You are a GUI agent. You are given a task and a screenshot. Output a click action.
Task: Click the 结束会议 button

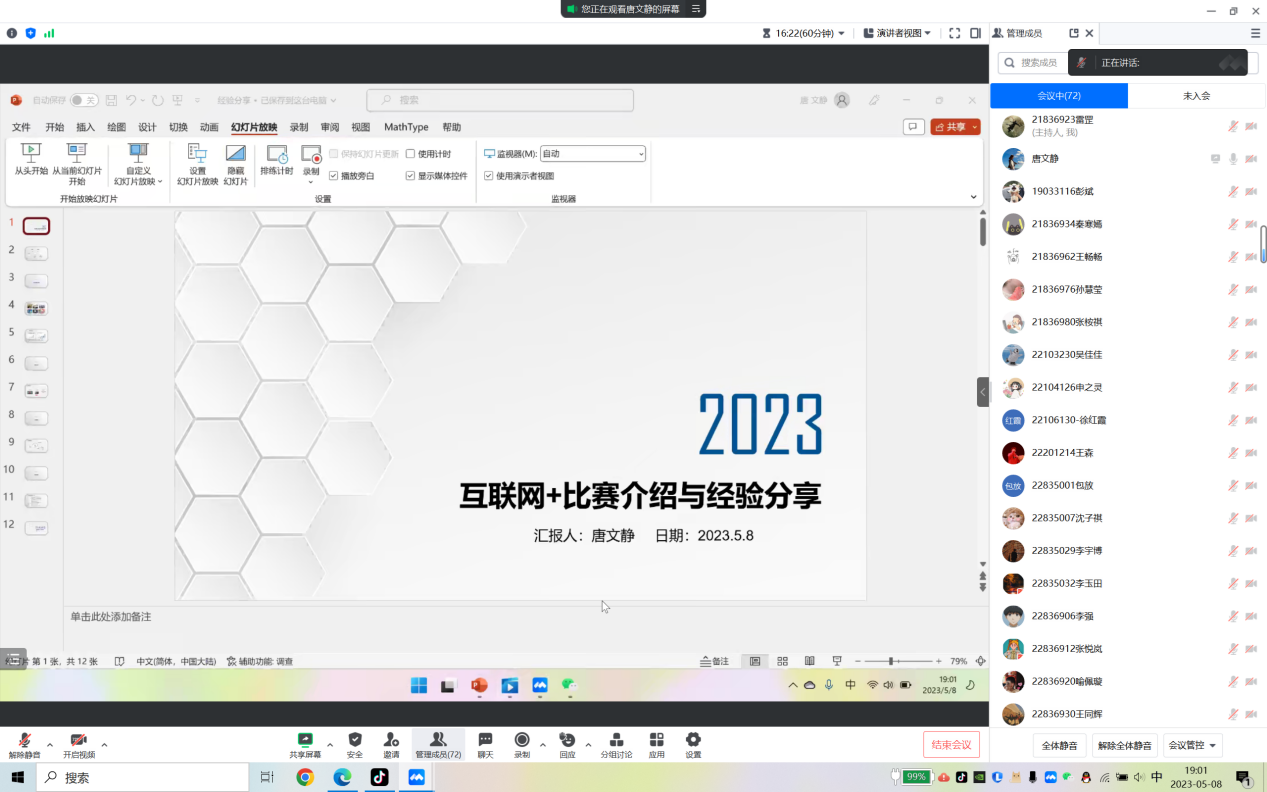tap(950, 744)
